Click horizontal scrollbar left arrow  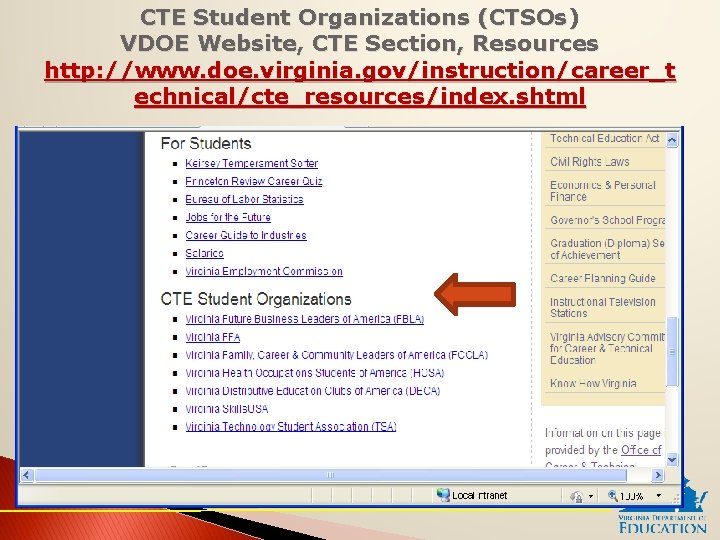click(x=26, y=475)
